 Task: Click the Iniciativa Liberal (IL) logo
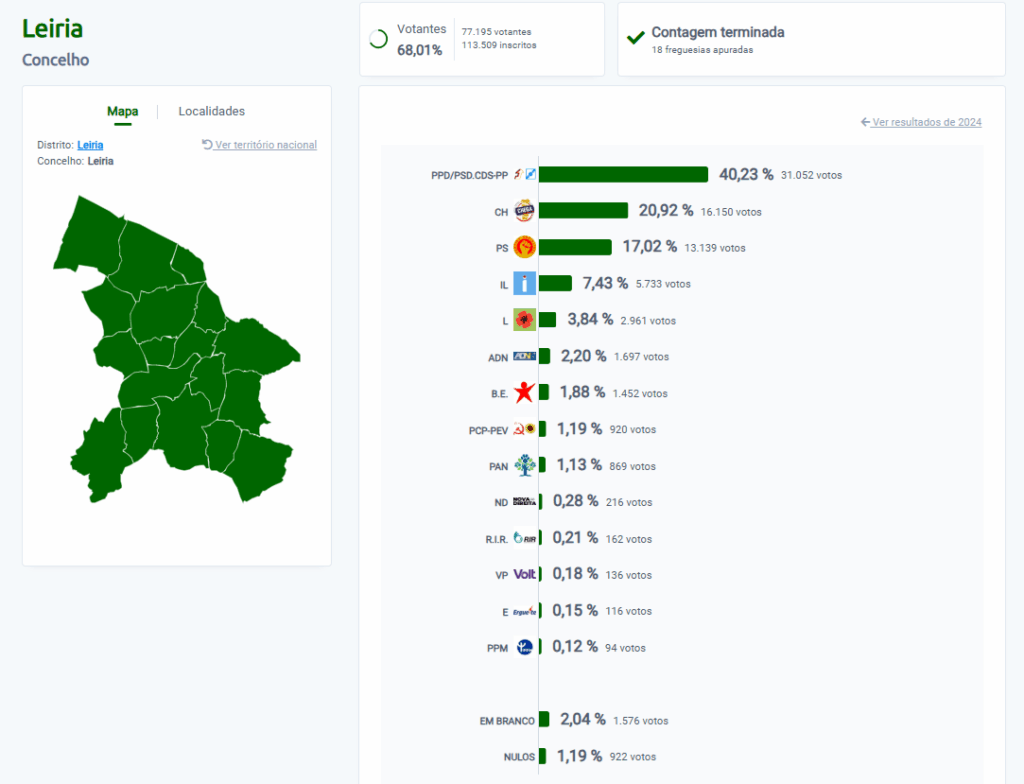point(524,284)
